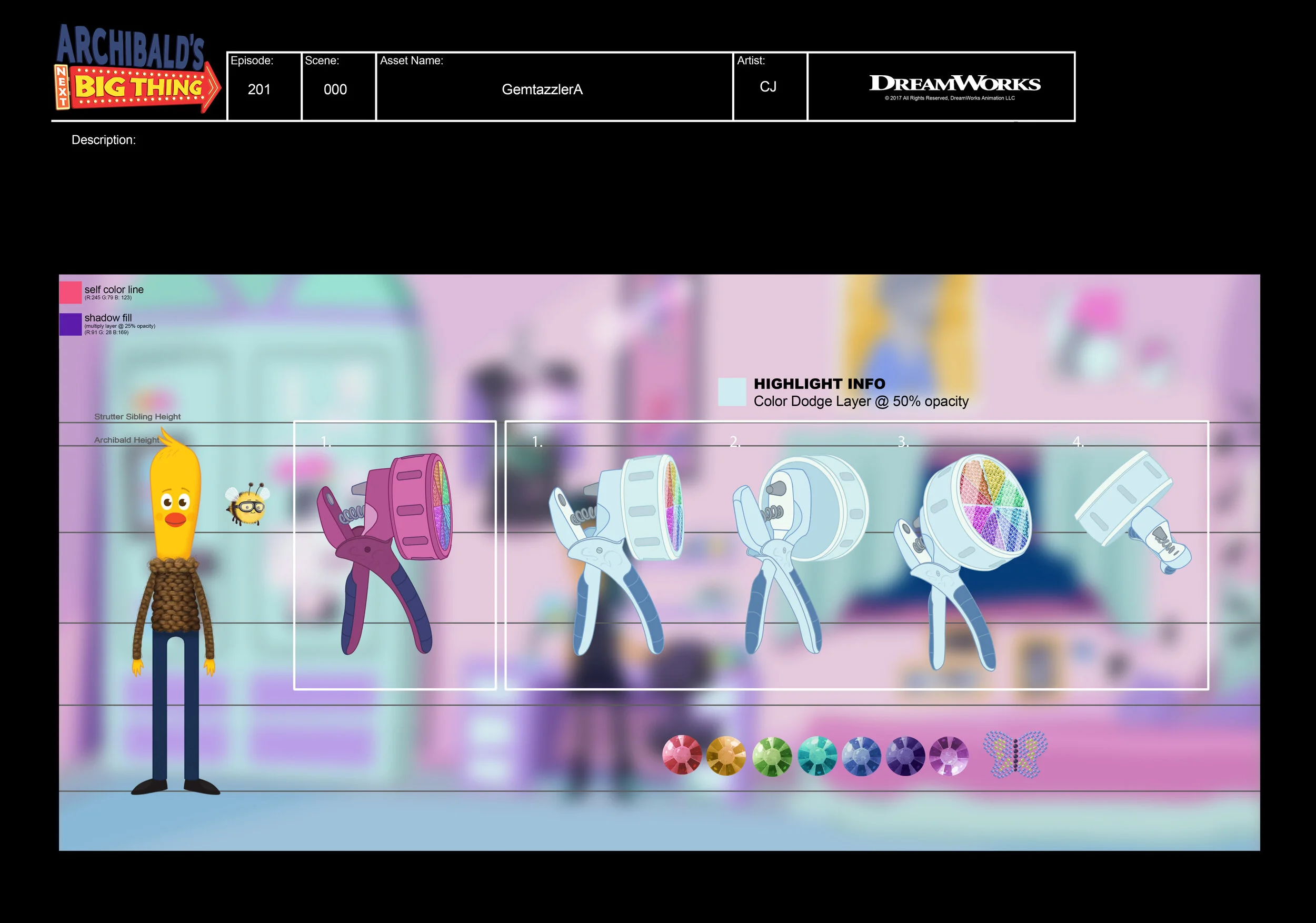
Task: Select the gold gem icon
Action: [x=725, y=755]
